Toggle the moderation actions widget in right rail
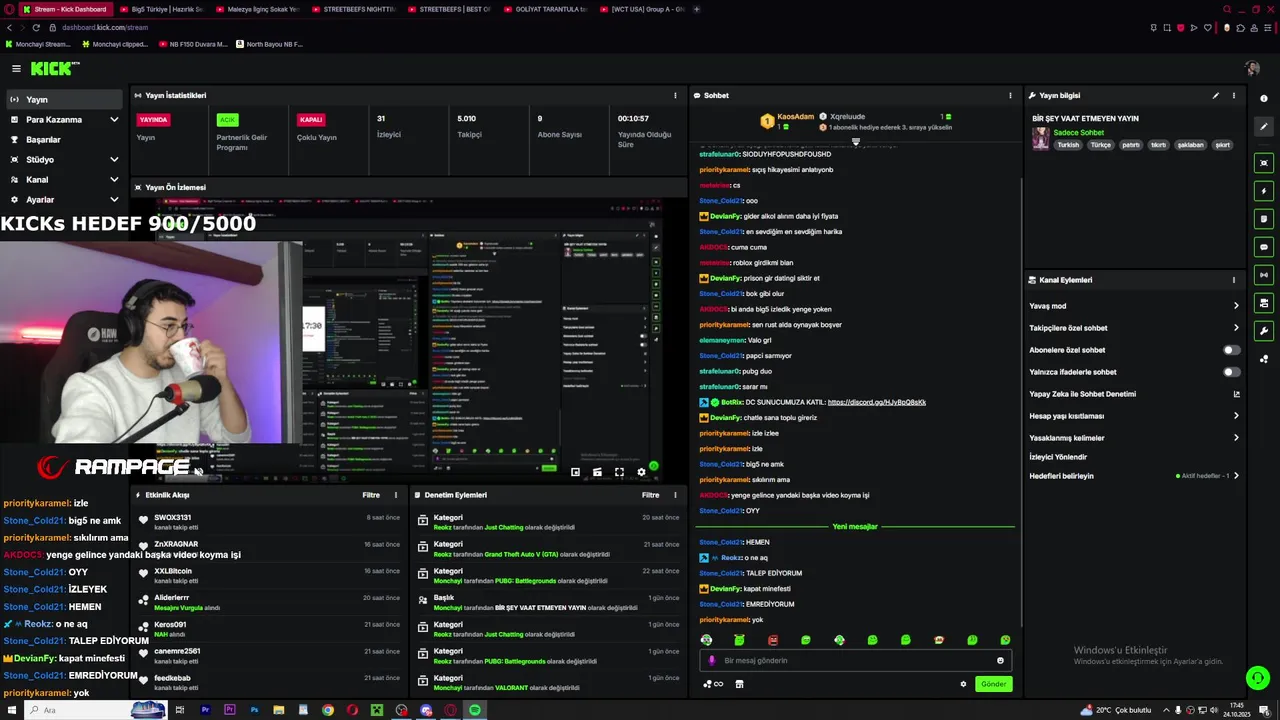1280x720 pixels. [x=1264, y=302]
